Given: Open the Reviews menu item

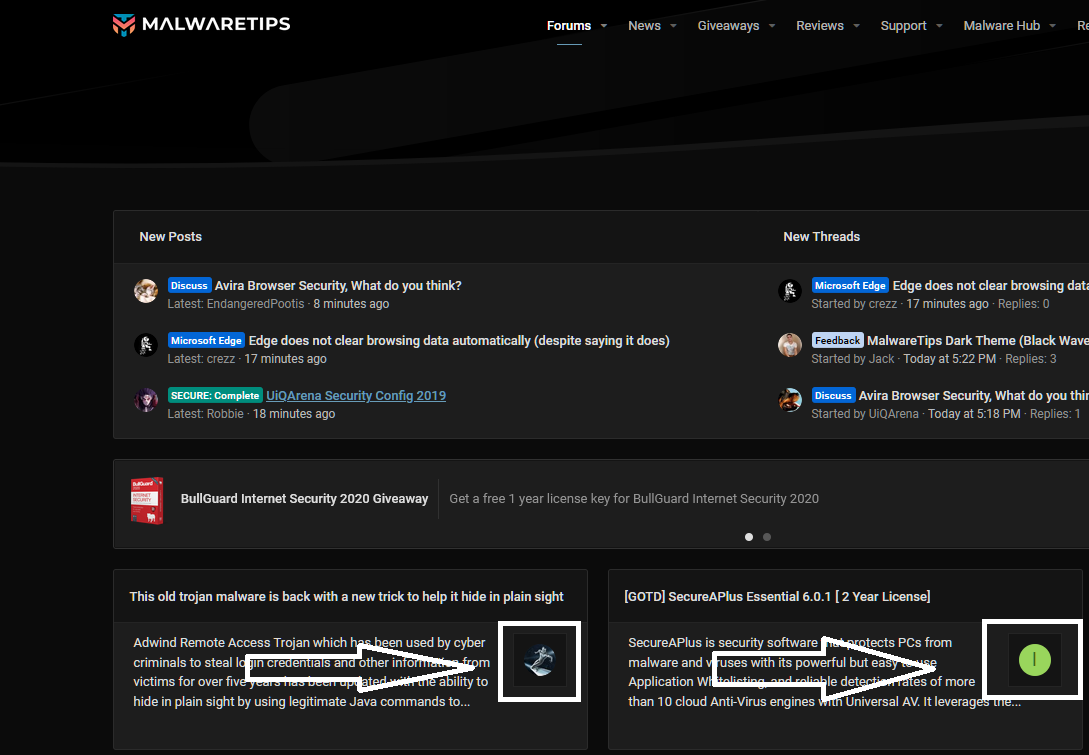Looking at the screenshot, I should 820,26.
